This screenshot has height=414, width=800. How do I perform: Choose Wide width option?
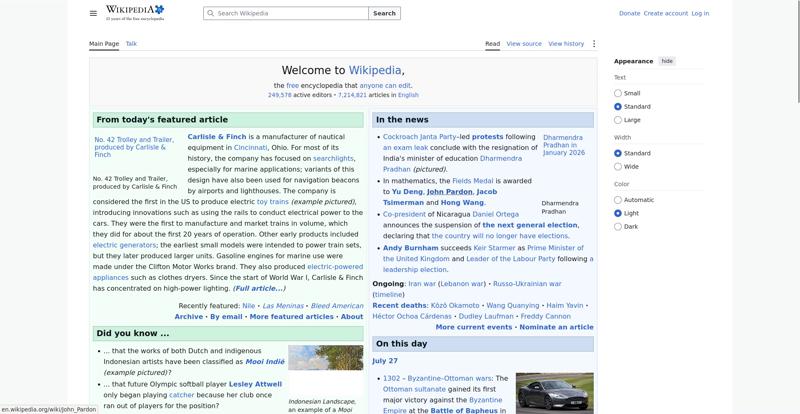[618, 166]
